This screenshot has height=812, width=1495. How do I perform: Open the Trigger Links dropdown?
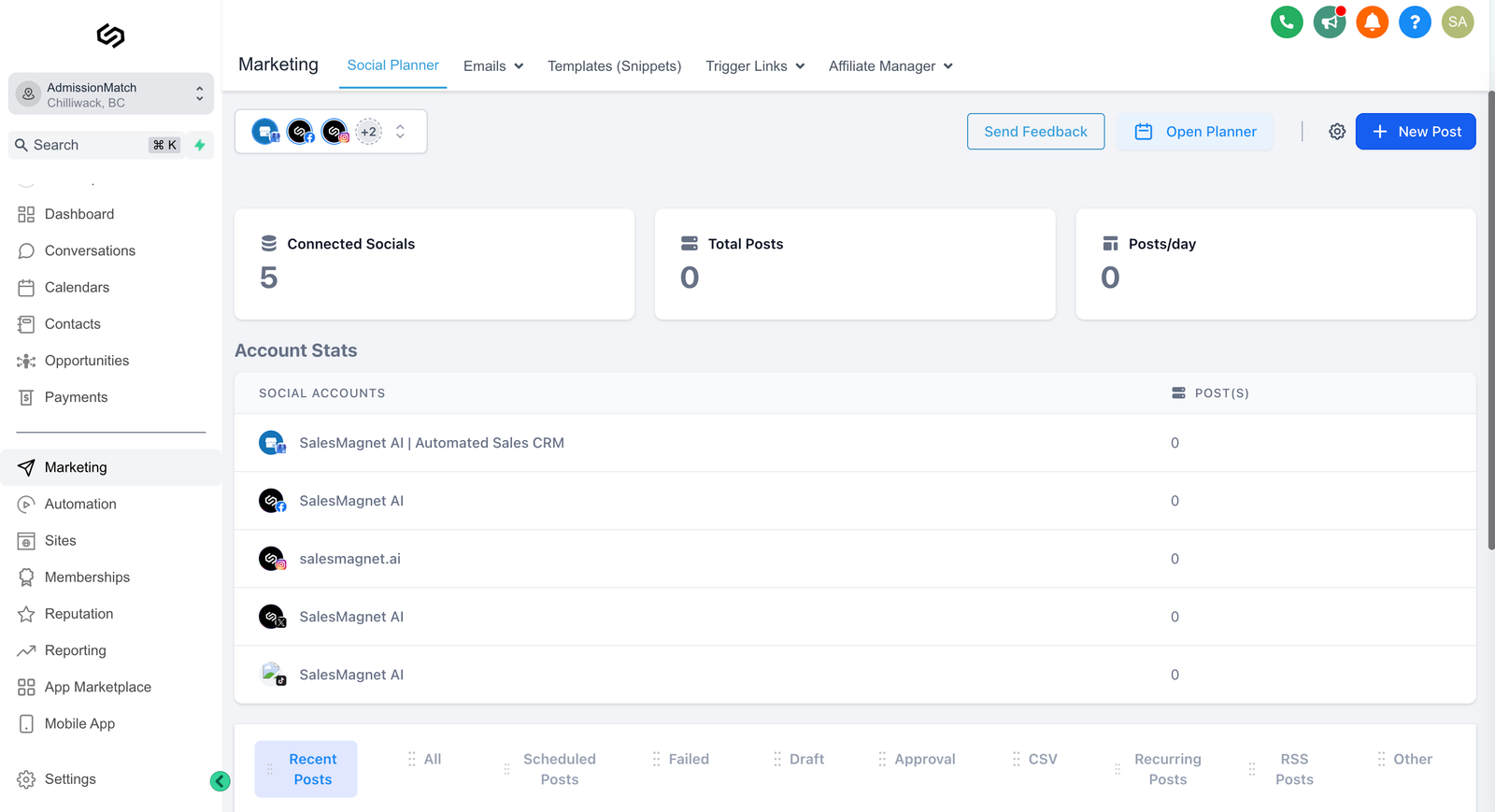point(755,66)
